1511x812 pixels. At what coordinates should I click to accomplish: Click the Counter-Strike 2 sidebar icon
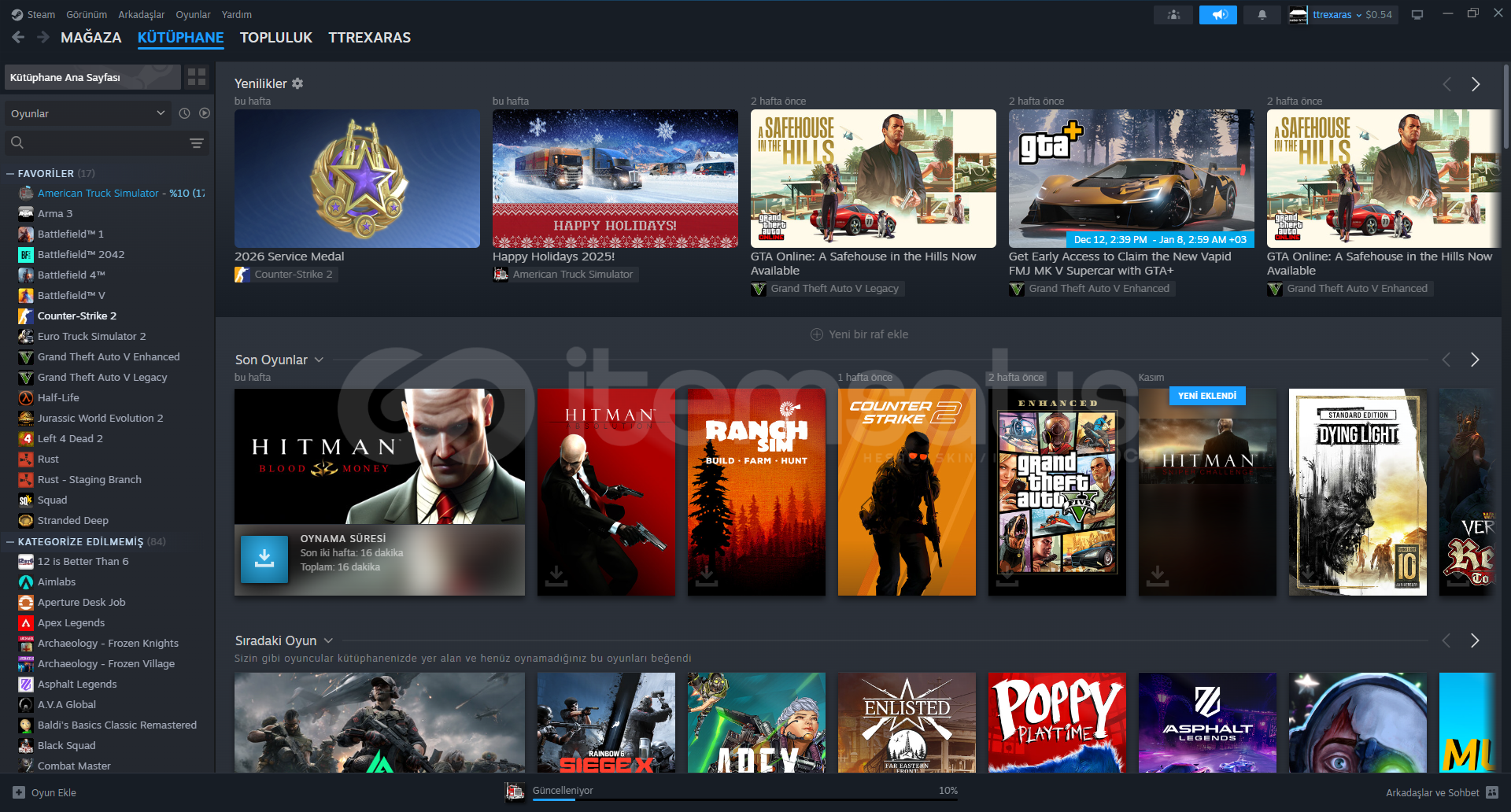coord(26,316)
